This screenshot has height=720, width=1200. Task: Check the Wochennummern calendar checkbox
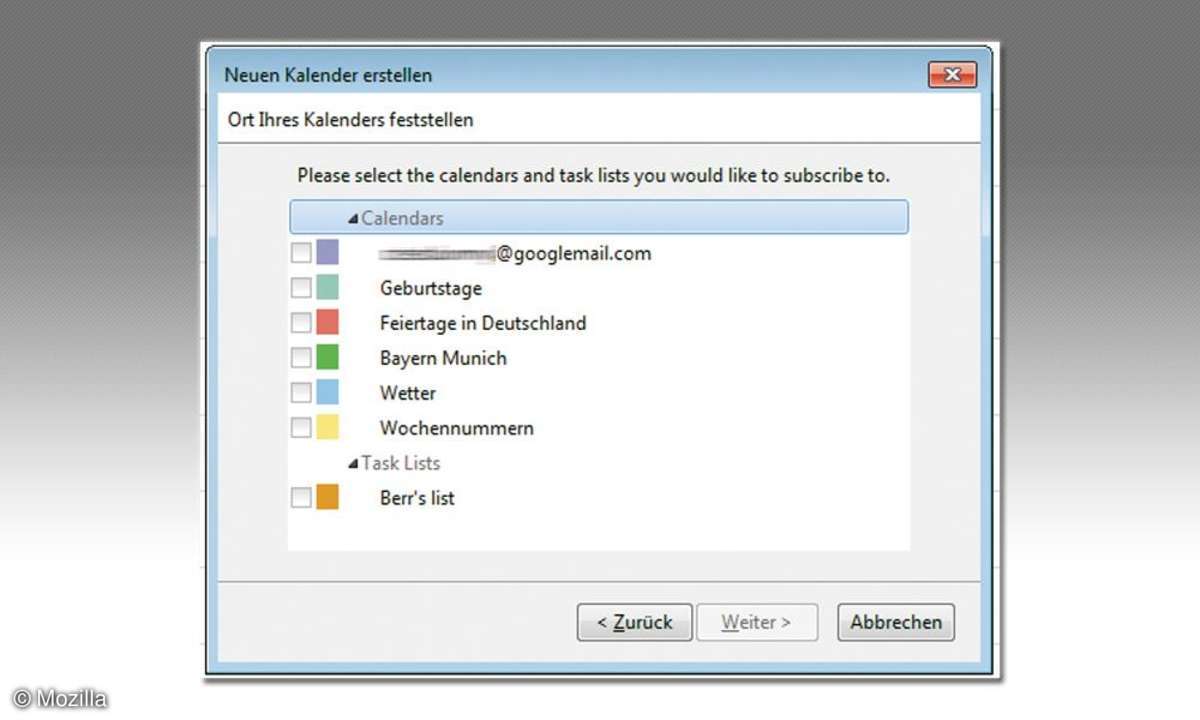click(301, 428)
